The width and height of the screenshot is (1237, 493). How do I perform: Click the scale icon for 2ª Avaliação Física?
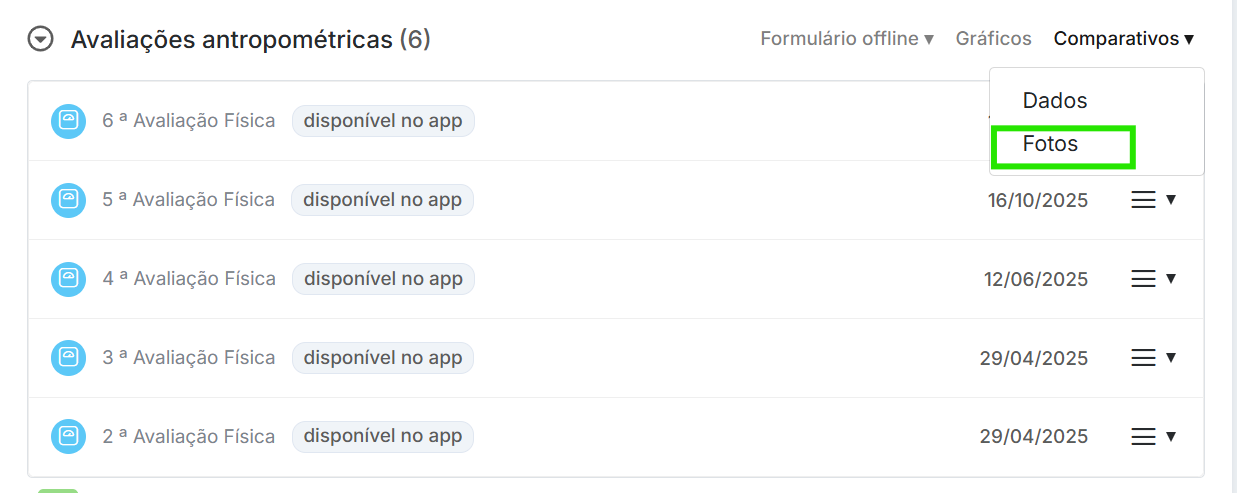coord(68,437)
